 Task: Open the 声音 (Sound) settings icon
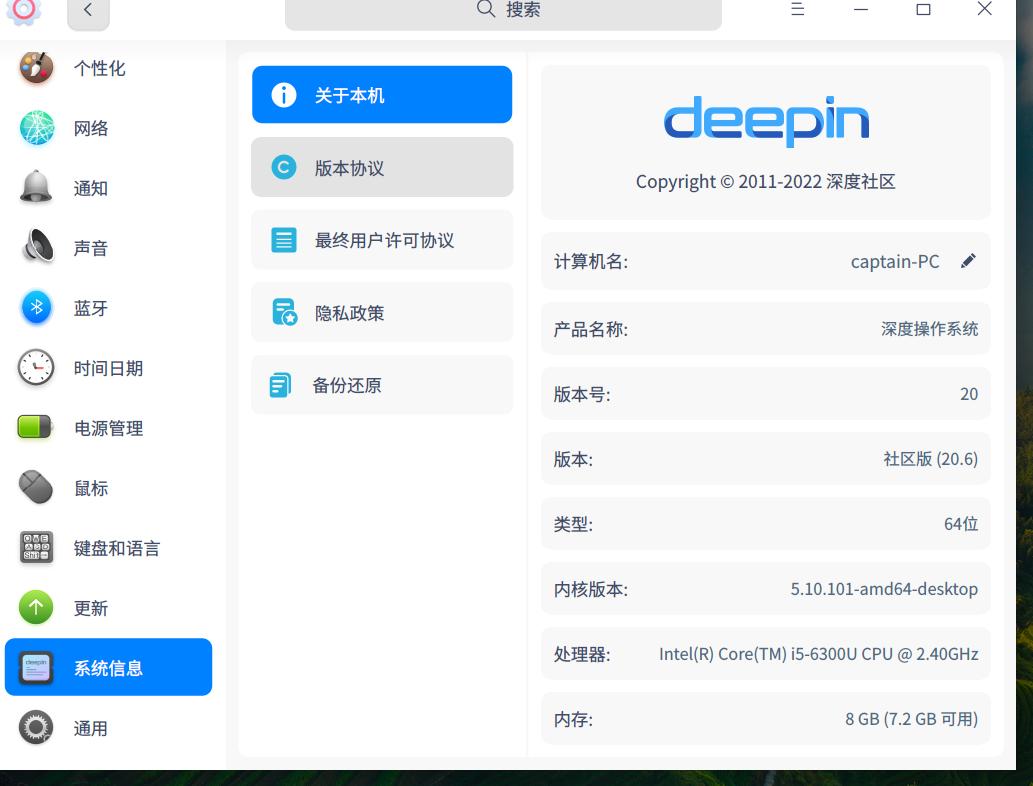tap(36, 248)
